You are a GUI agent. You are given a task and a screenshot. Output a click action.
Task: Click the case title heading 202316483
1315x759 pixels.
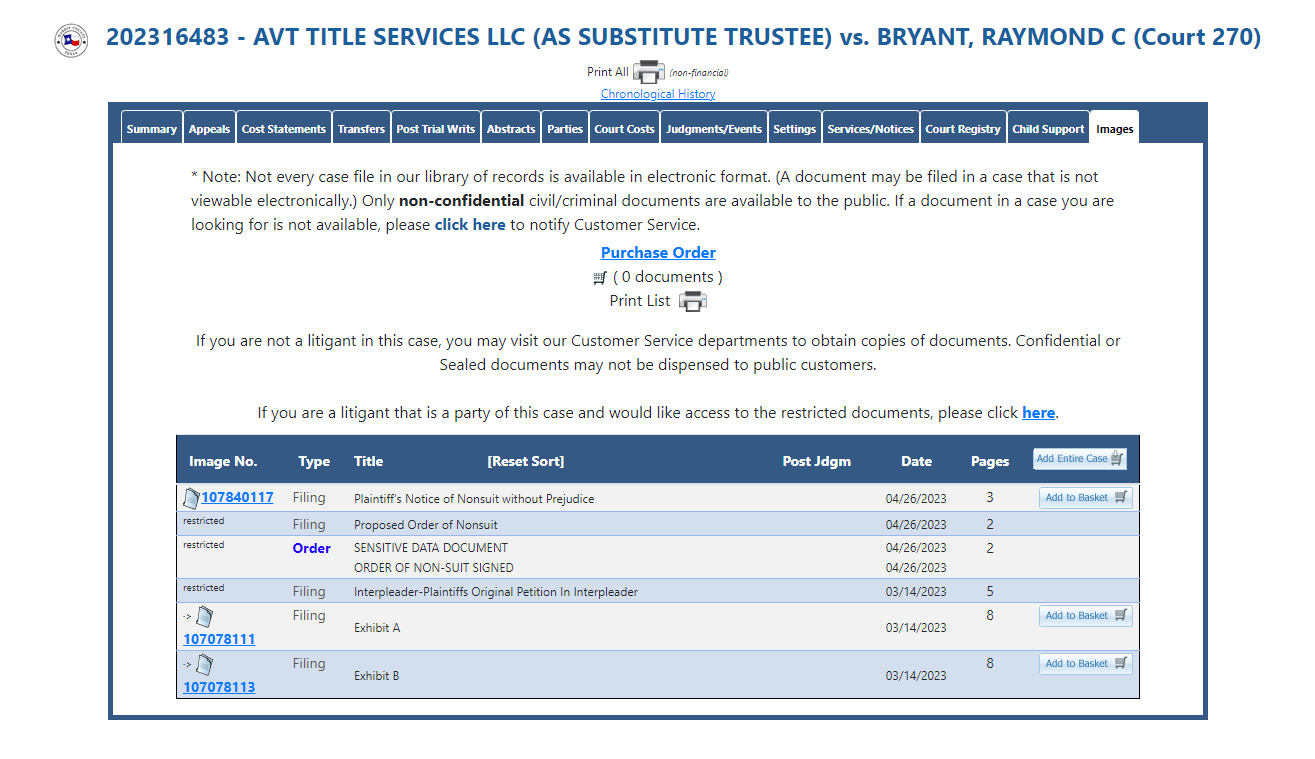(684, 38)
